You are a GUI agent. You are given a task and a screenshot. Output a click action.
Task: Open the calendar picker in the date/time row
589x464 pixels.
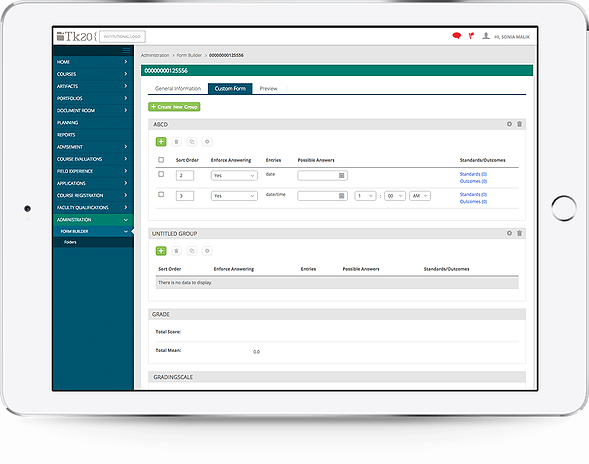[341, 196]
